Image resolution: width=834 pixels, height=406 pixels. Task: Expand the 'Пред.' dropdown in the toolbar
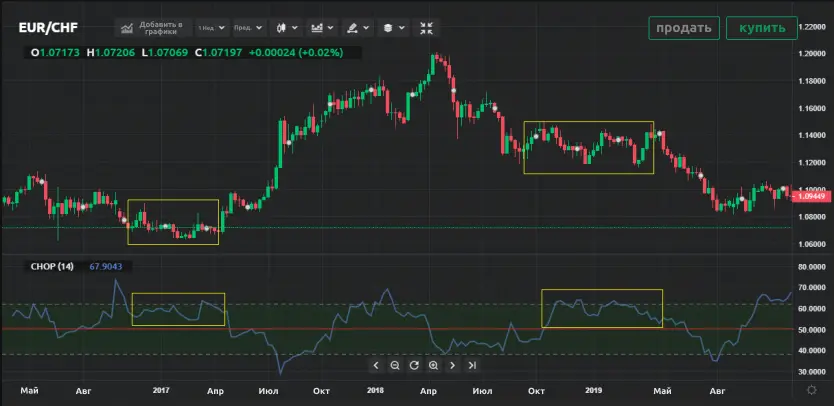pos(250,28)
